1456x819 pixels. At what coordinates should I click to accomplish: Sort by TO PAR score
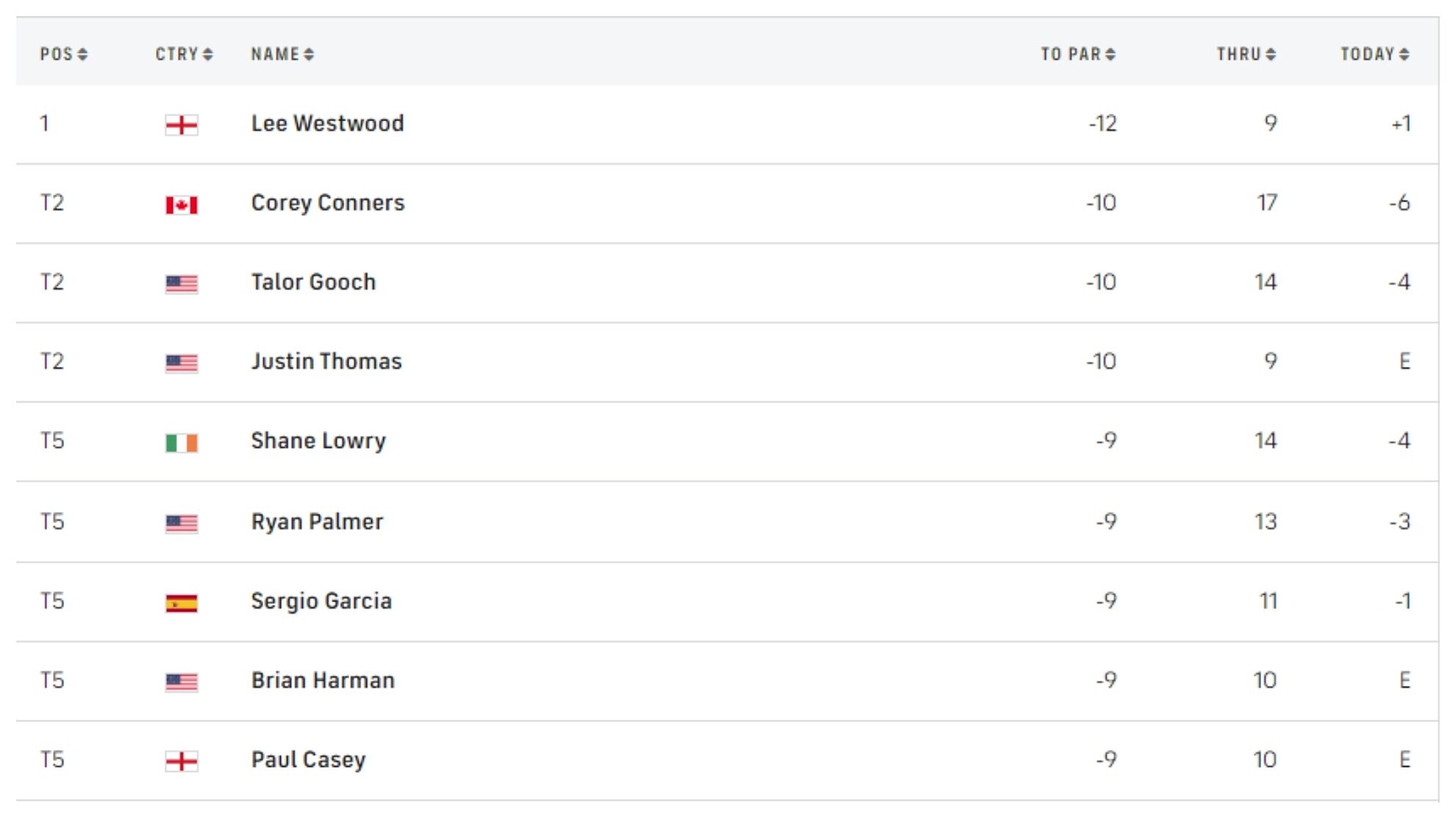1078,54
